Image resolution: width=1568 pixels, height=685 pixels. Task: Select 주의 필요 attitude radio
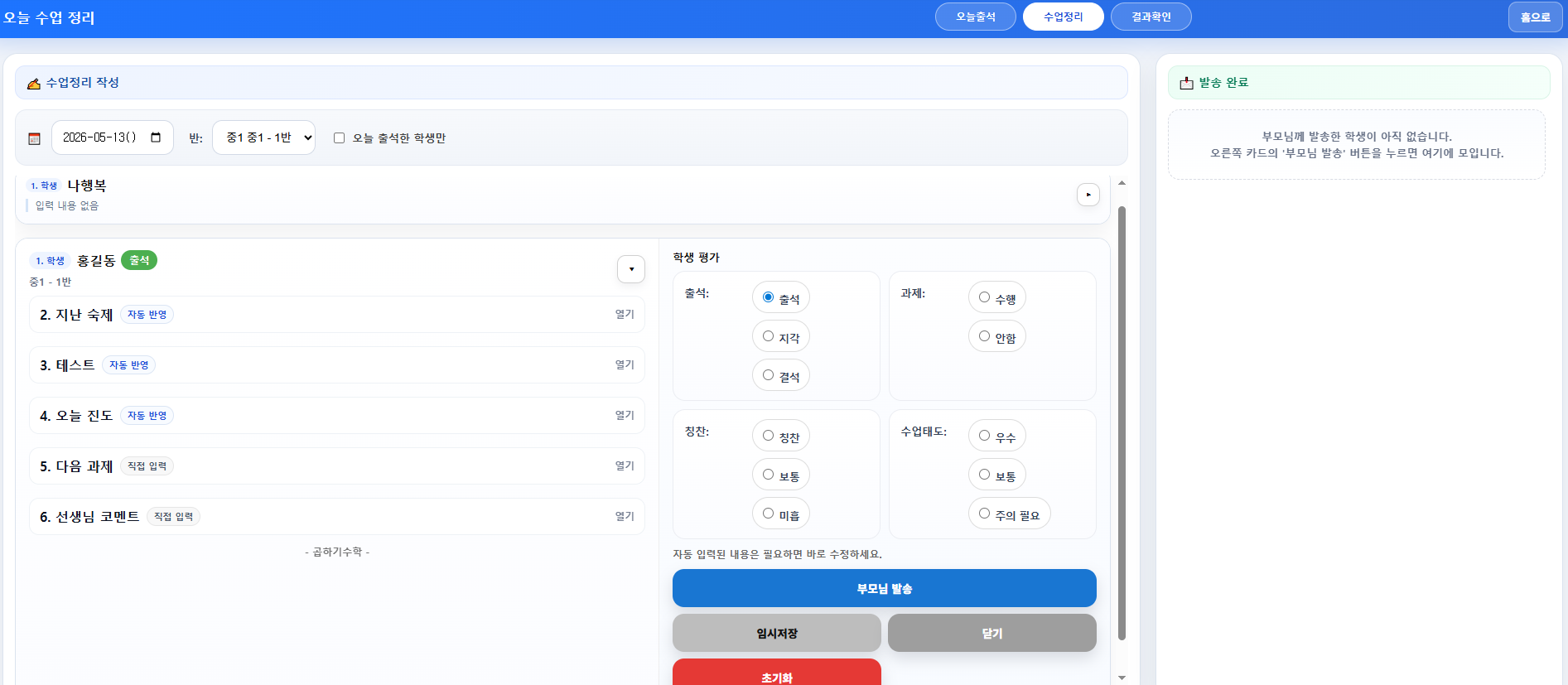click(984, 514)
